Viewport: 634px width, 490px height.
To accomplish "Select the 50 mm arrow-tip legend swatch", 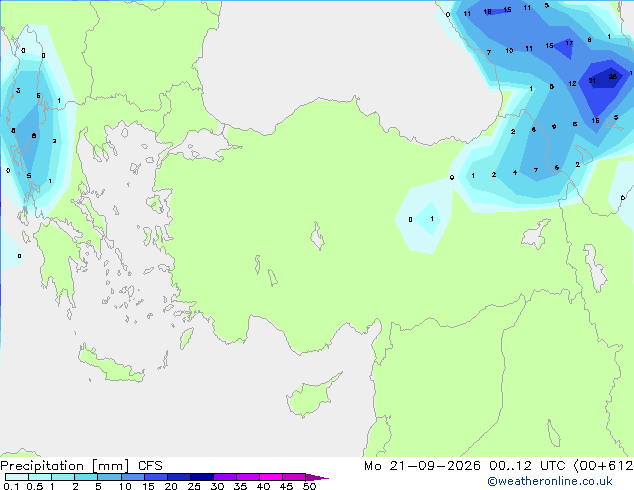I will [x=317, y=477].
